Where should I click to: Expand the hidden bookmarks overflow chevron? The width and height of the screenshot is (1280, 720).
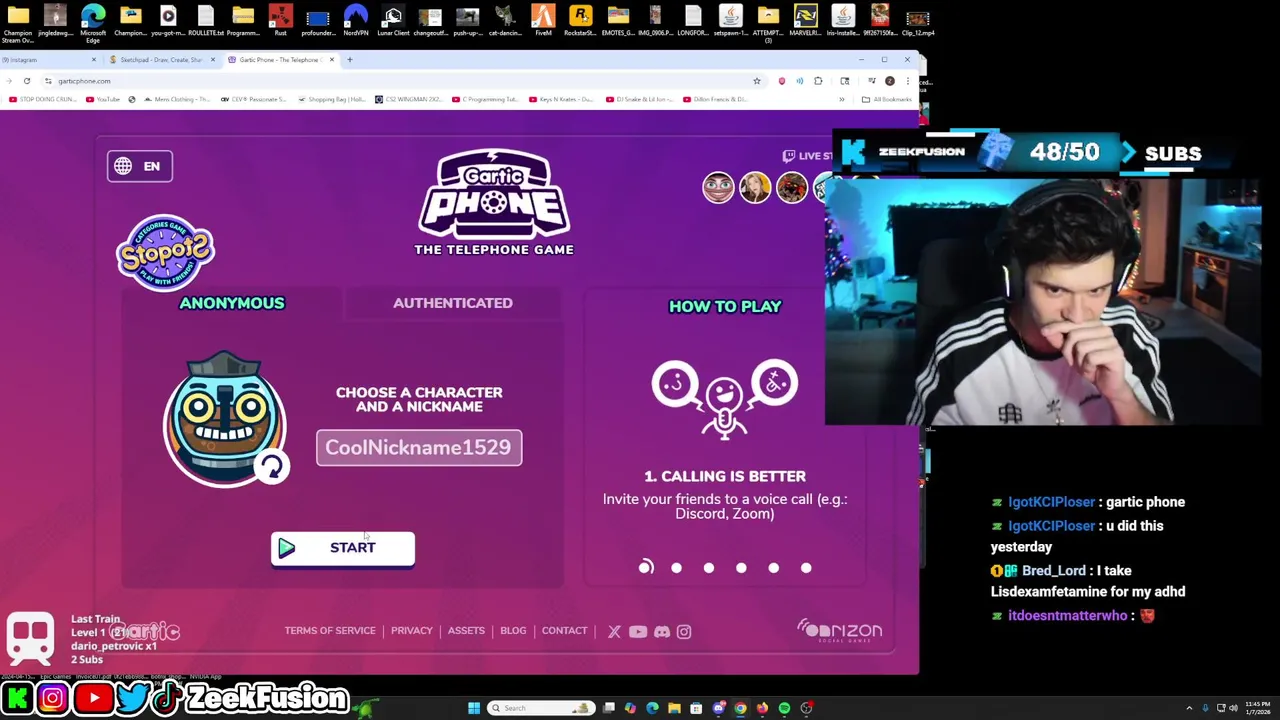(x=841, y=99)
